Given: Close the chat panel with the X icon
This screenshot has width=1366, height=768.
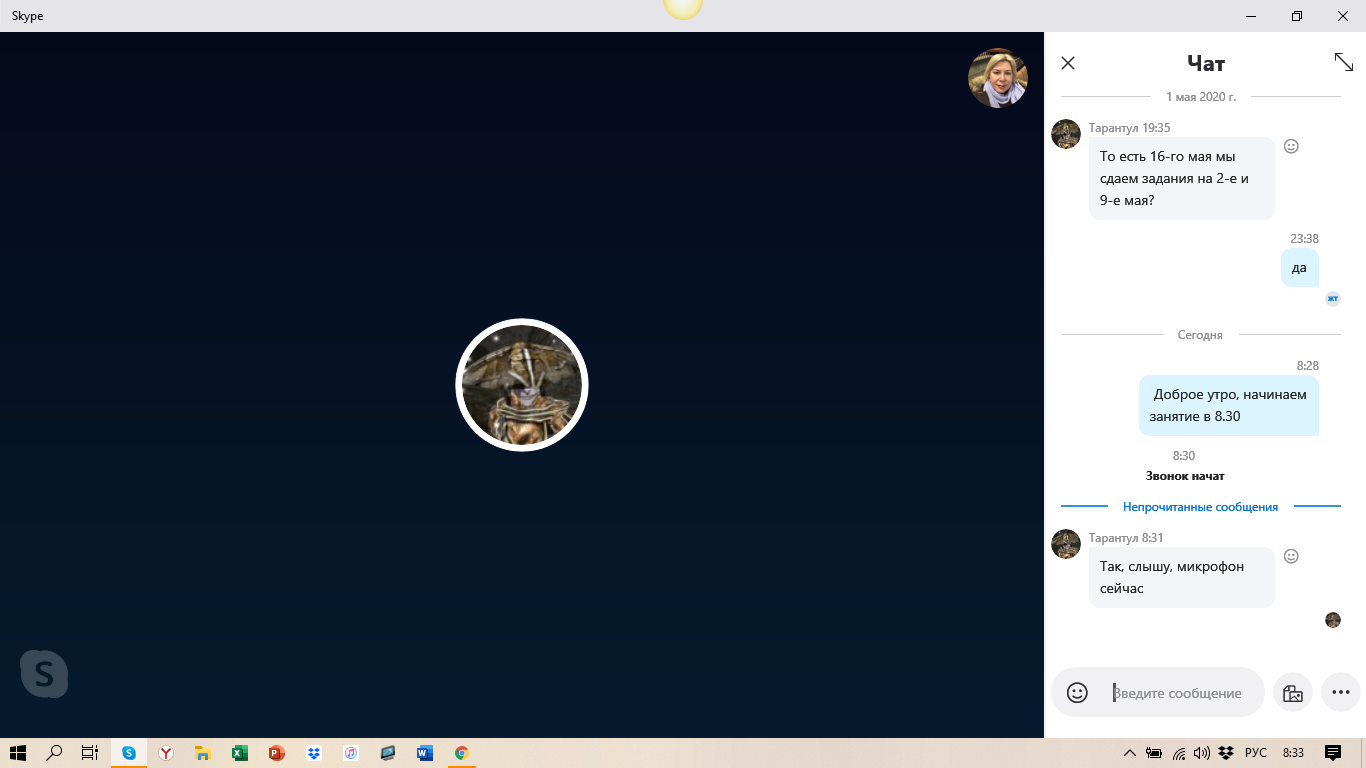Looking at the screenshot, I should coord(1068,63).
